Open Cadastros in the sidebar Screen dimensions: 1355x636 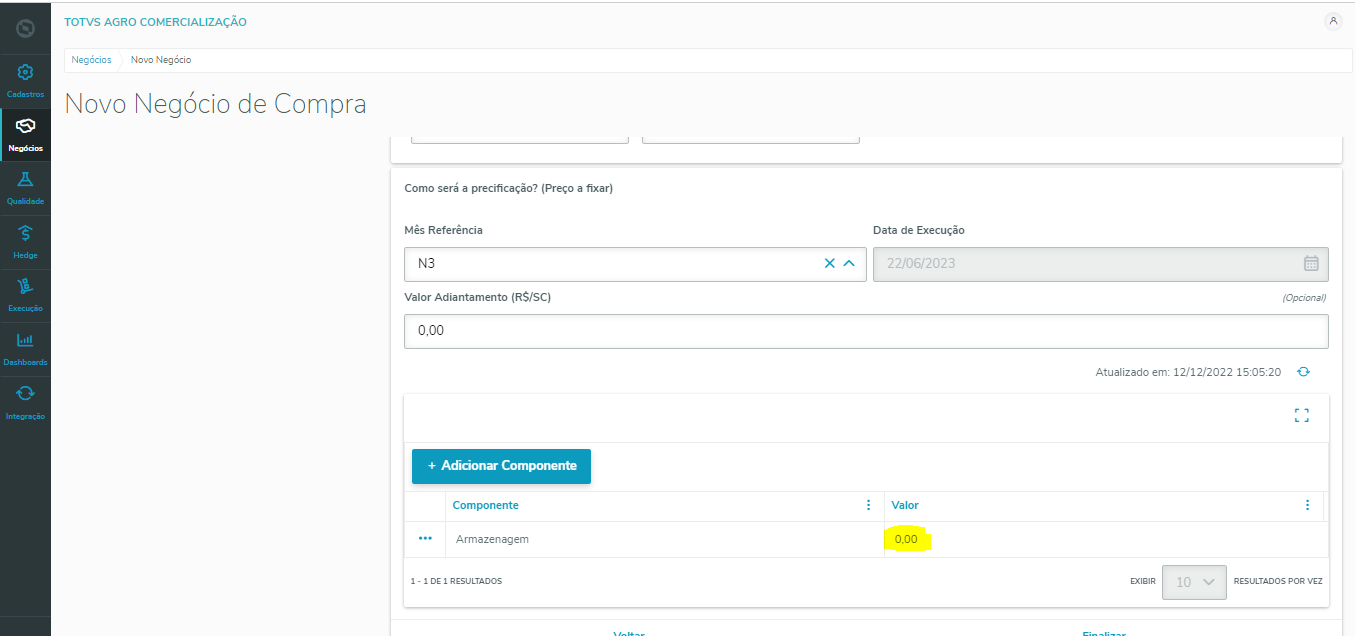(x=25, y=81)
